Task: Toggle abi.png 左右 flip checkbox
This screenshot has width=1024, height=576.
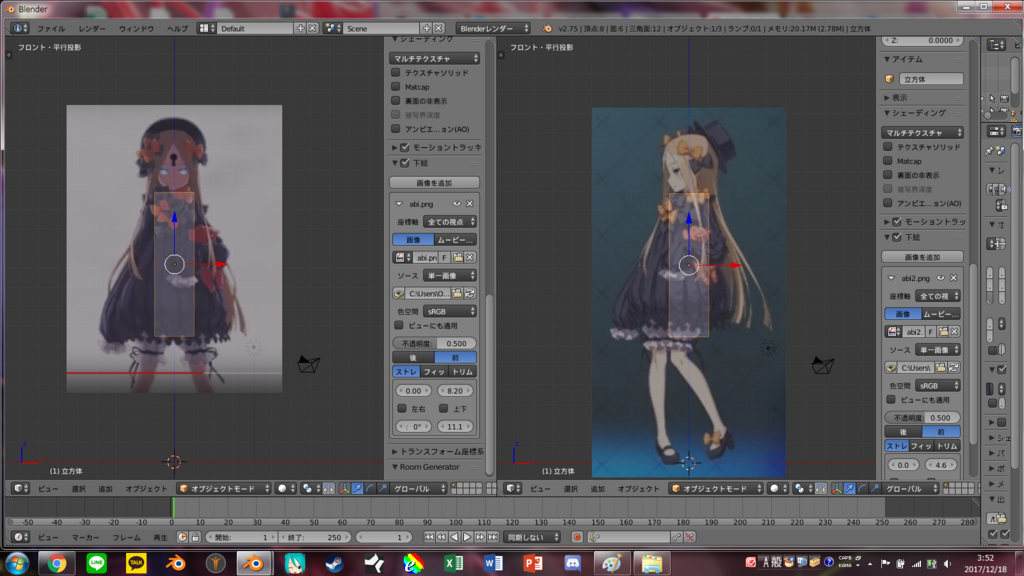Action: 402,409
